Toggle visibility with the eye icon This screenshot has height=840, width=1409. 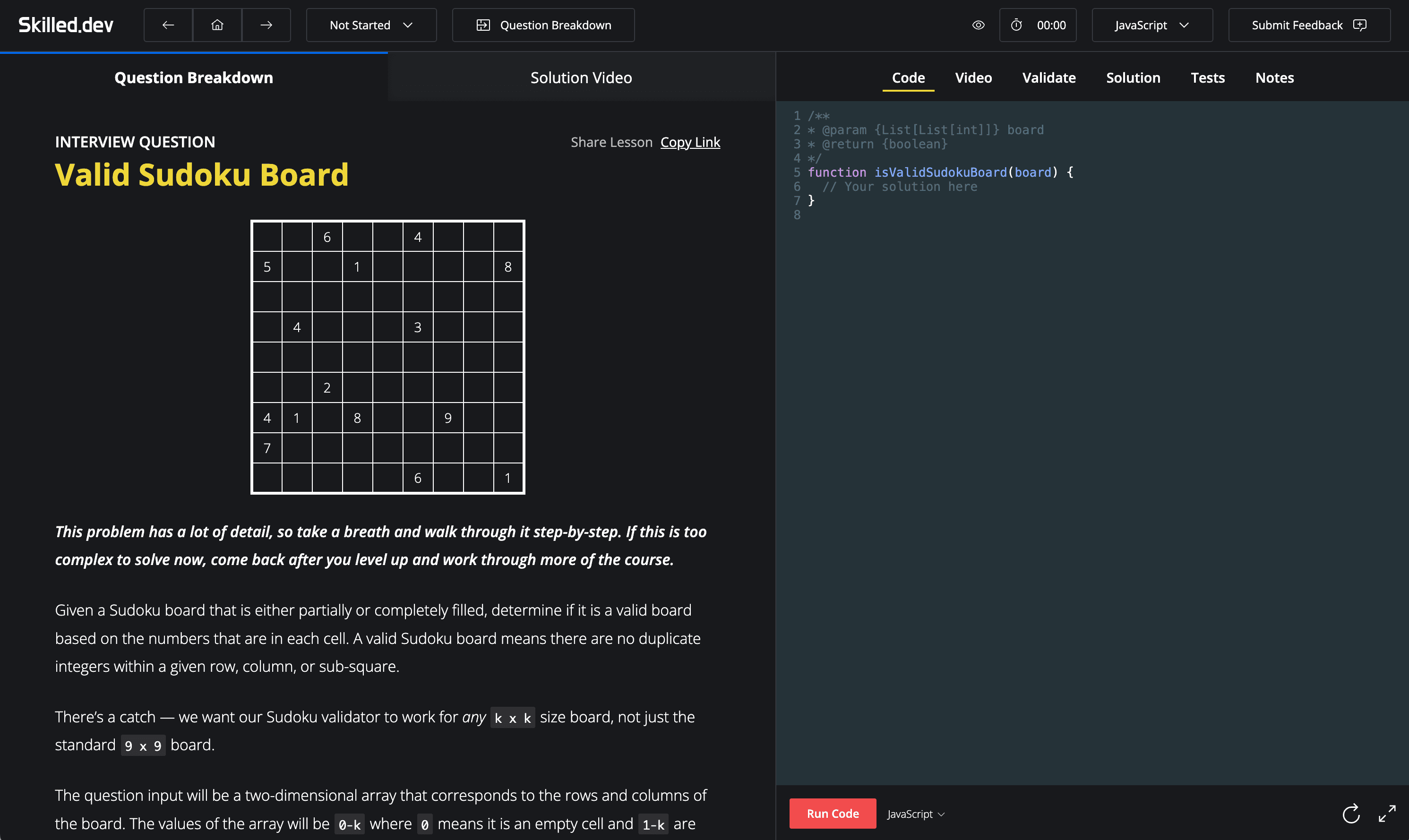coord(978,25)
